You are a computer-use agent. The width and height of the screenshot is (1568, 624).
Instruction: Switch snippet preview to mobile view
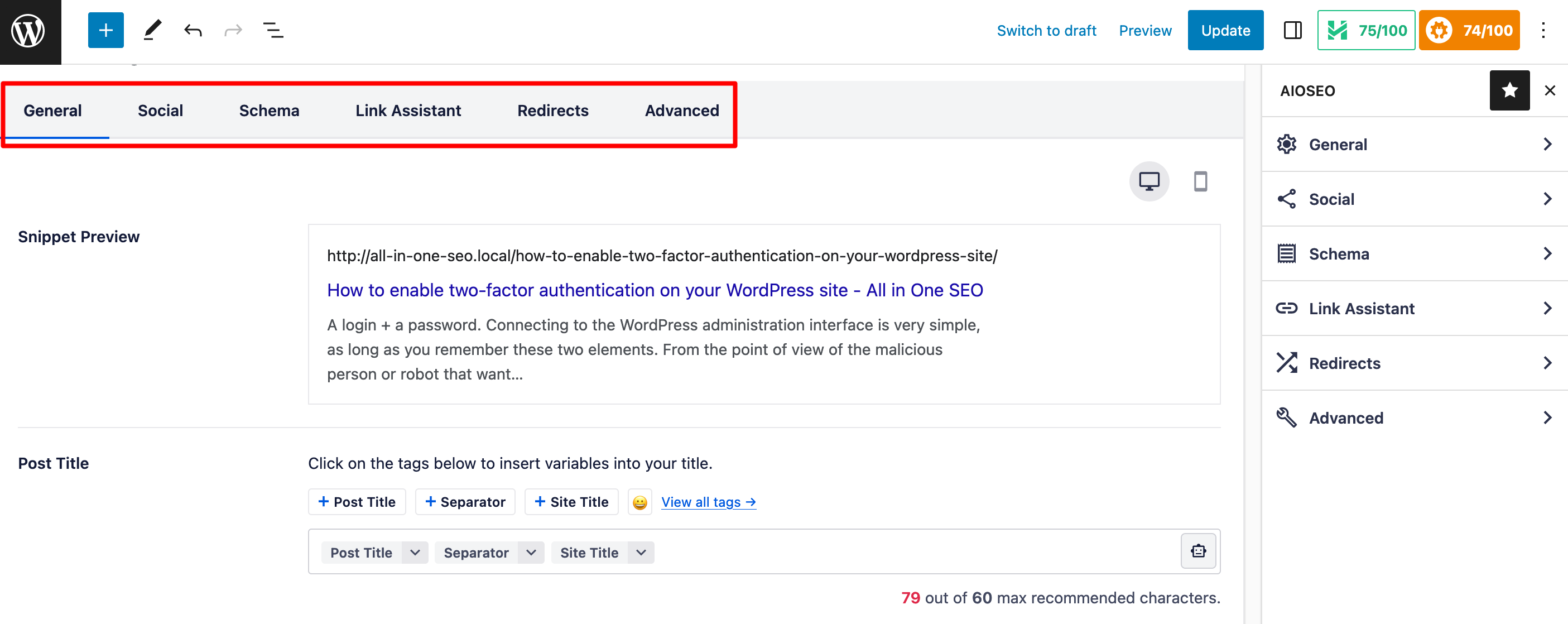[x=1200, y=181]
